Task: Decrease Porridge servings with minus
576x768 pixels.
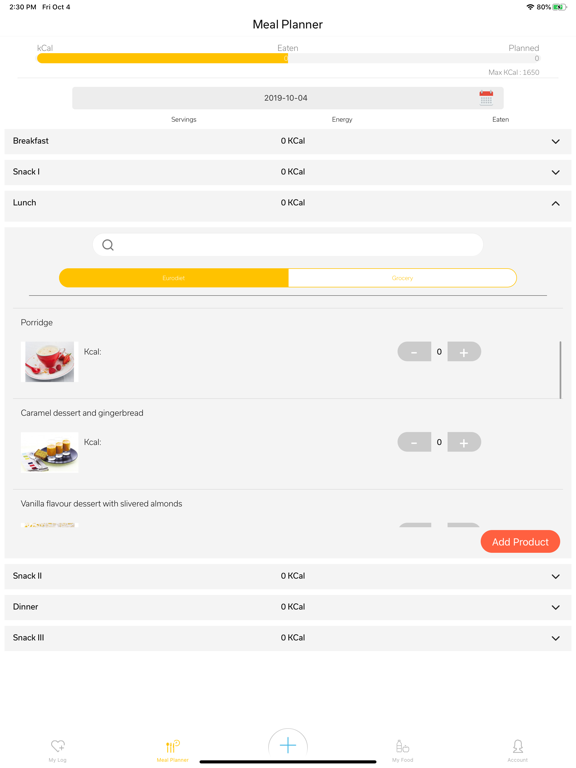Action: coord(414,352)
